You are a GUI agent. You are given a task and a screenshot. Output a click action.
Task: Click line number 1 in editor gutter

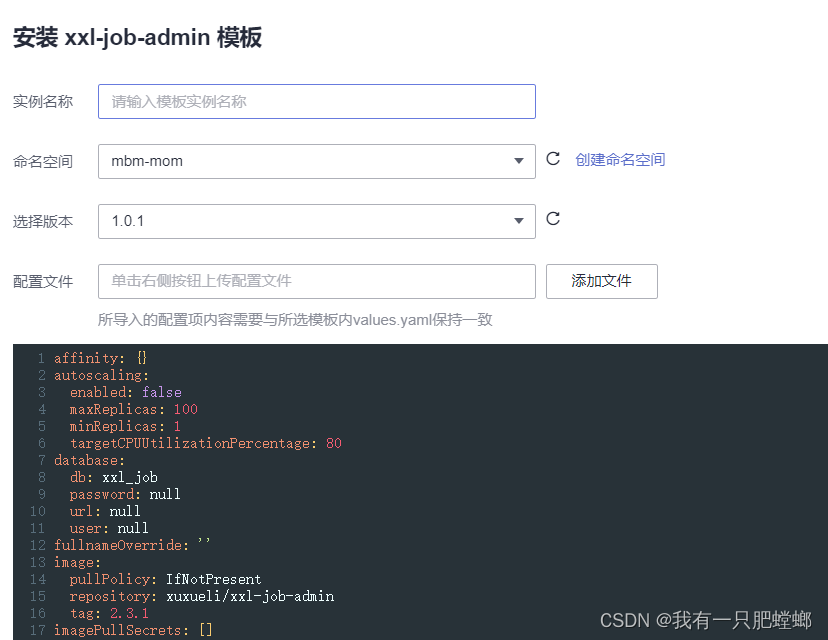[x=41, y=358]
